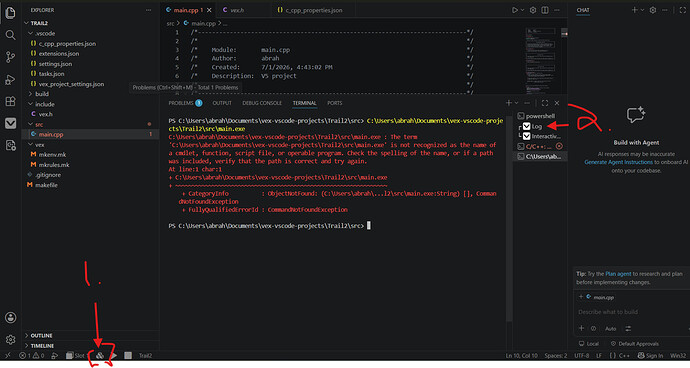Maximize the terminal panel size
Viewport: 690px width, 368px height.
pos(545,103)
